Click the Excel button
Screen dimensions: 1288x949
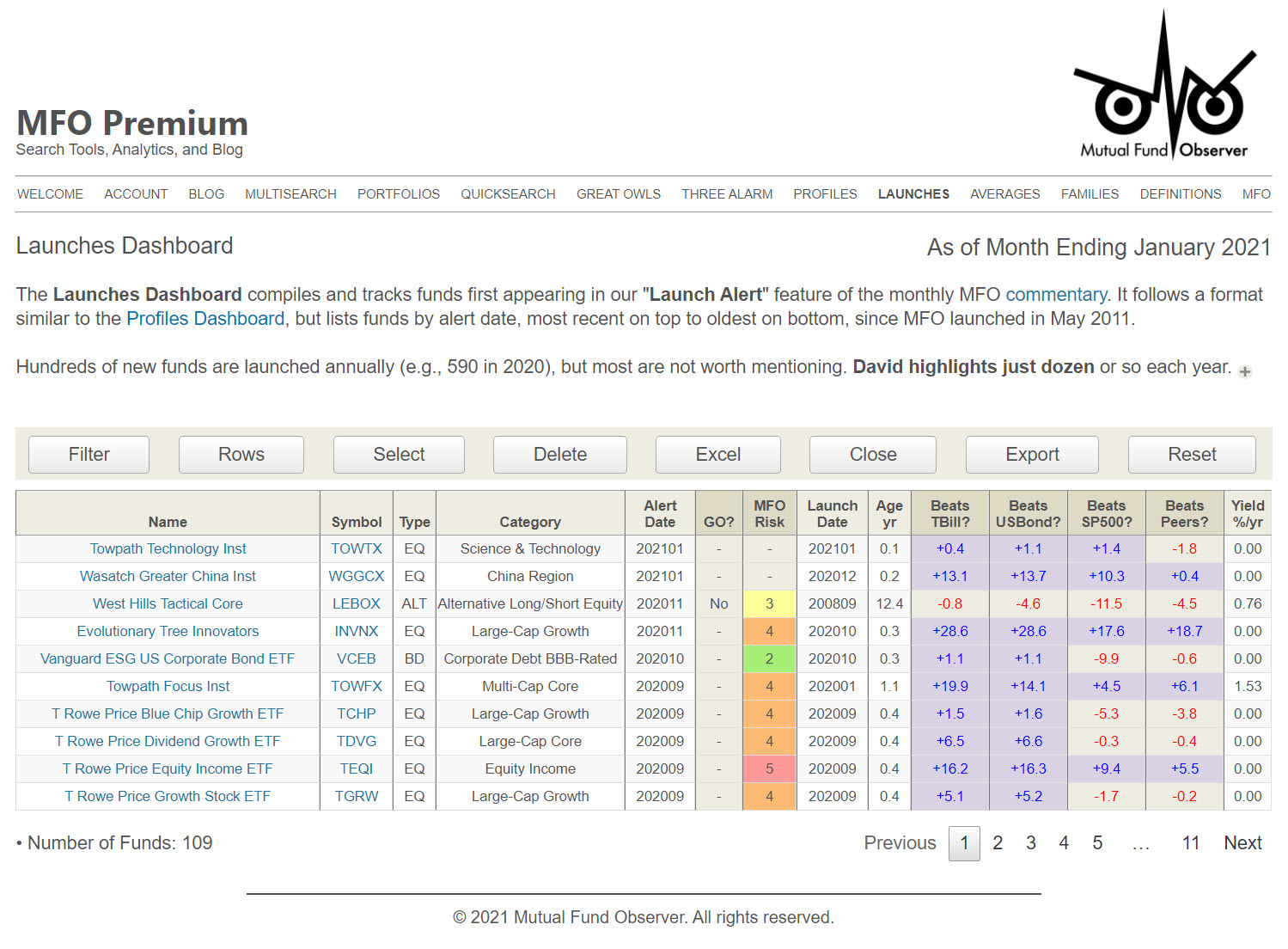point(718,455)
